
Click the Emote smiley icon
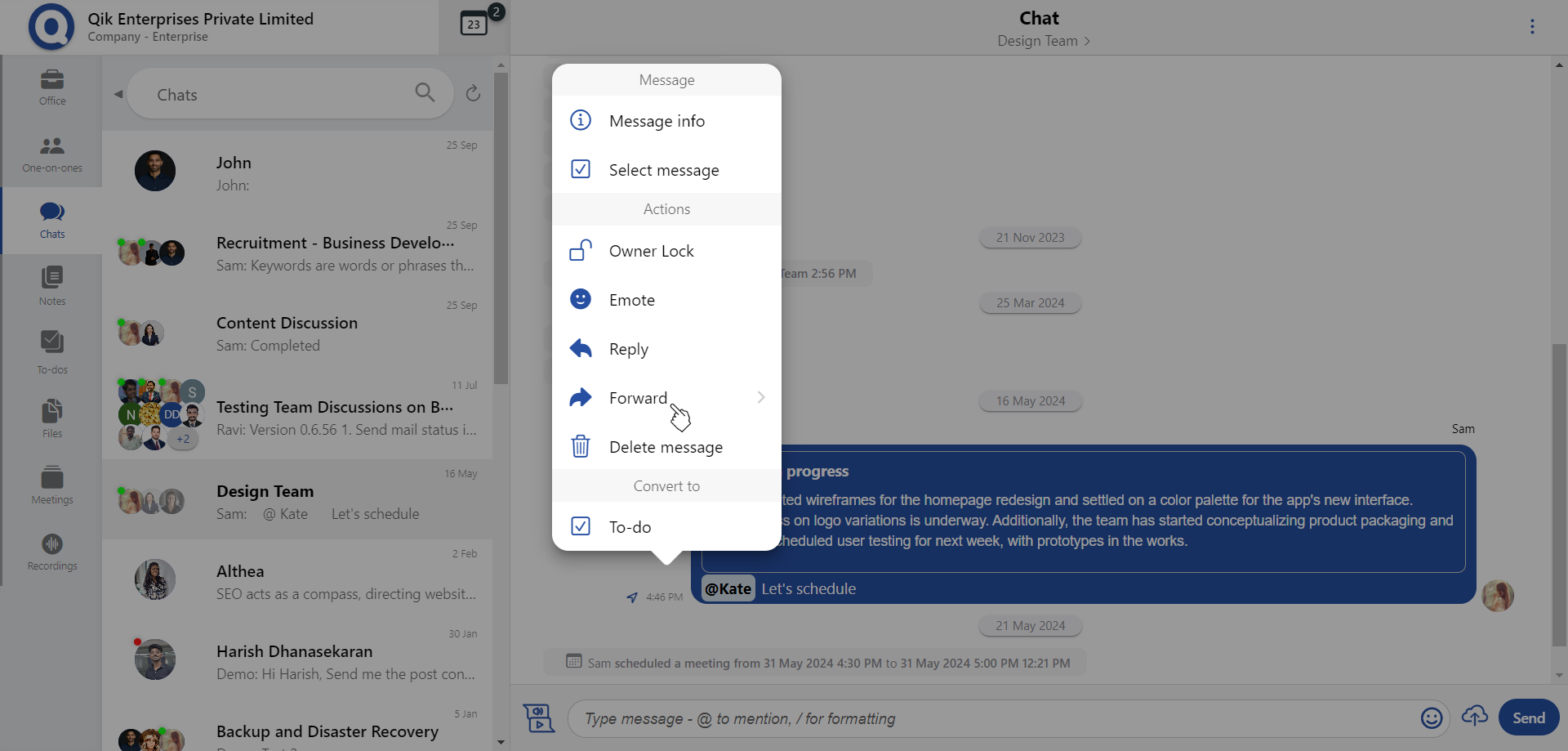[x=581, y=299]
